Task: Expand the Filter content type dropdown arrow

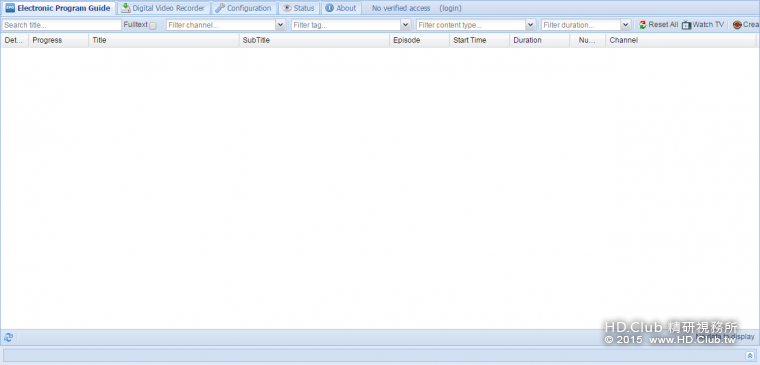Action: 531,25
